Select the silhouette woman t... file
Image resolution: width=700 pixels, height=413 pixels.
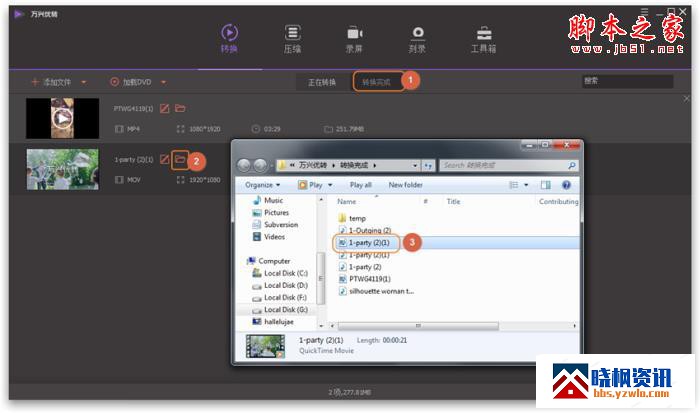[376, 291]
